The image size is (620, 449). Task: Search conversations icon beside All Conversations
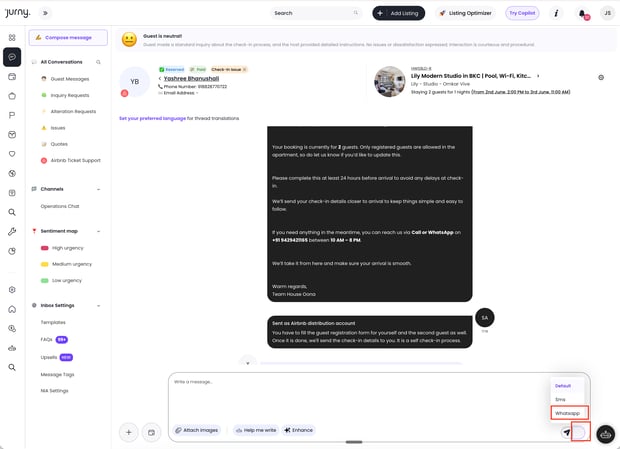click(x=98, y=62)
